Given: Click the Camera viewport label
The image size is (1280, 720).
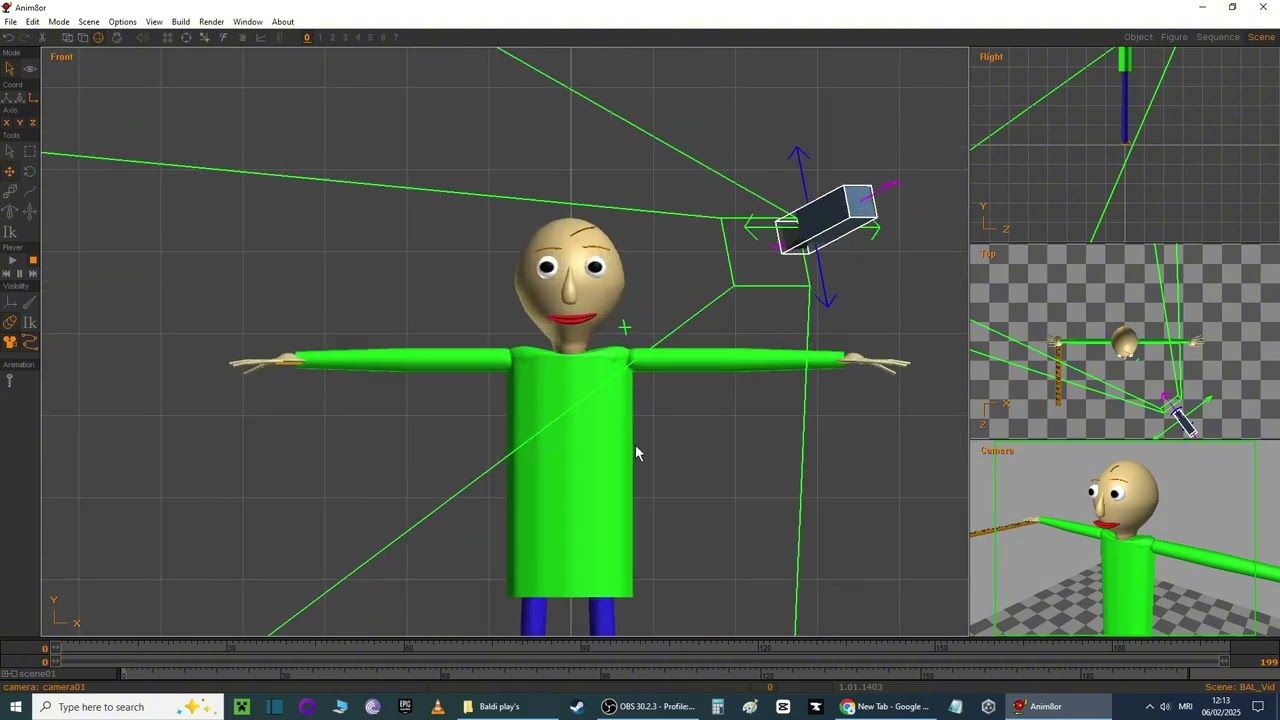Looking at the screenshot, I should click(997, 451).
